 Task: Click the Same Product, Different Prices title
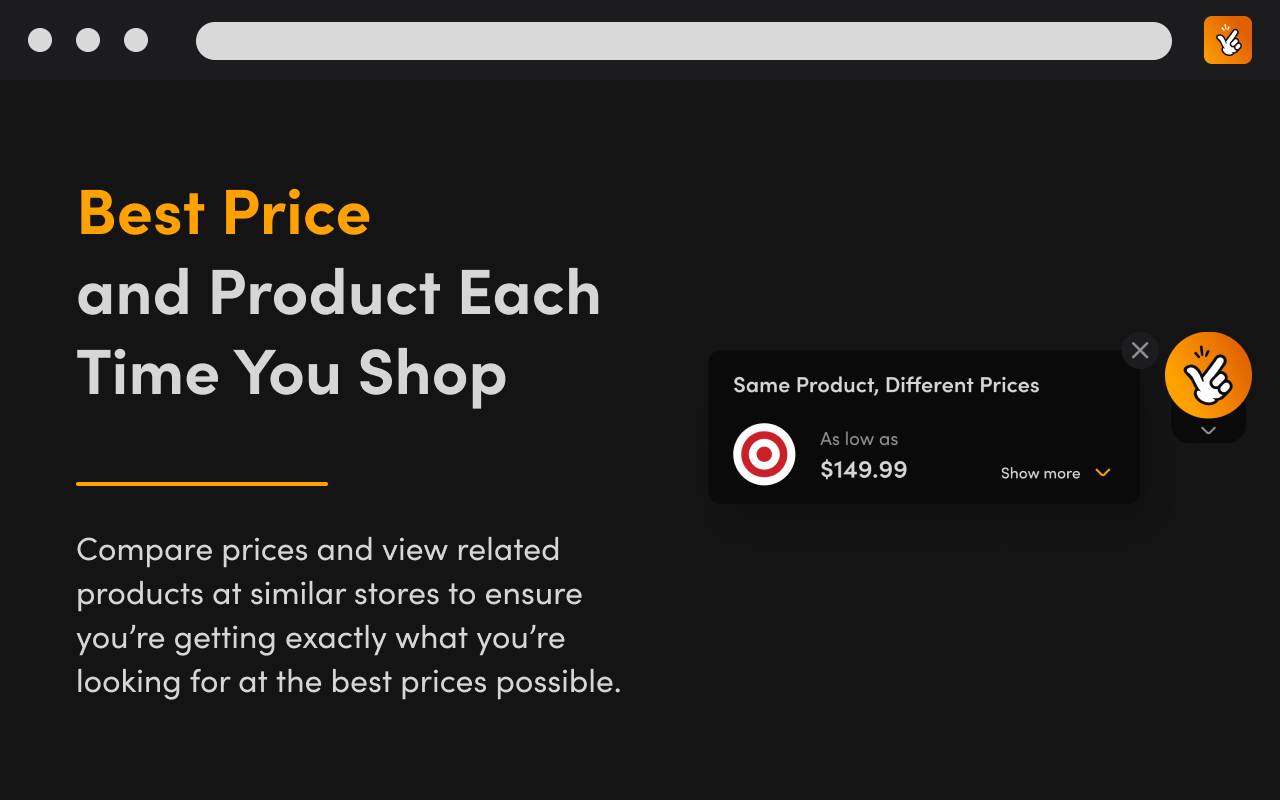(x=886, y=385)
